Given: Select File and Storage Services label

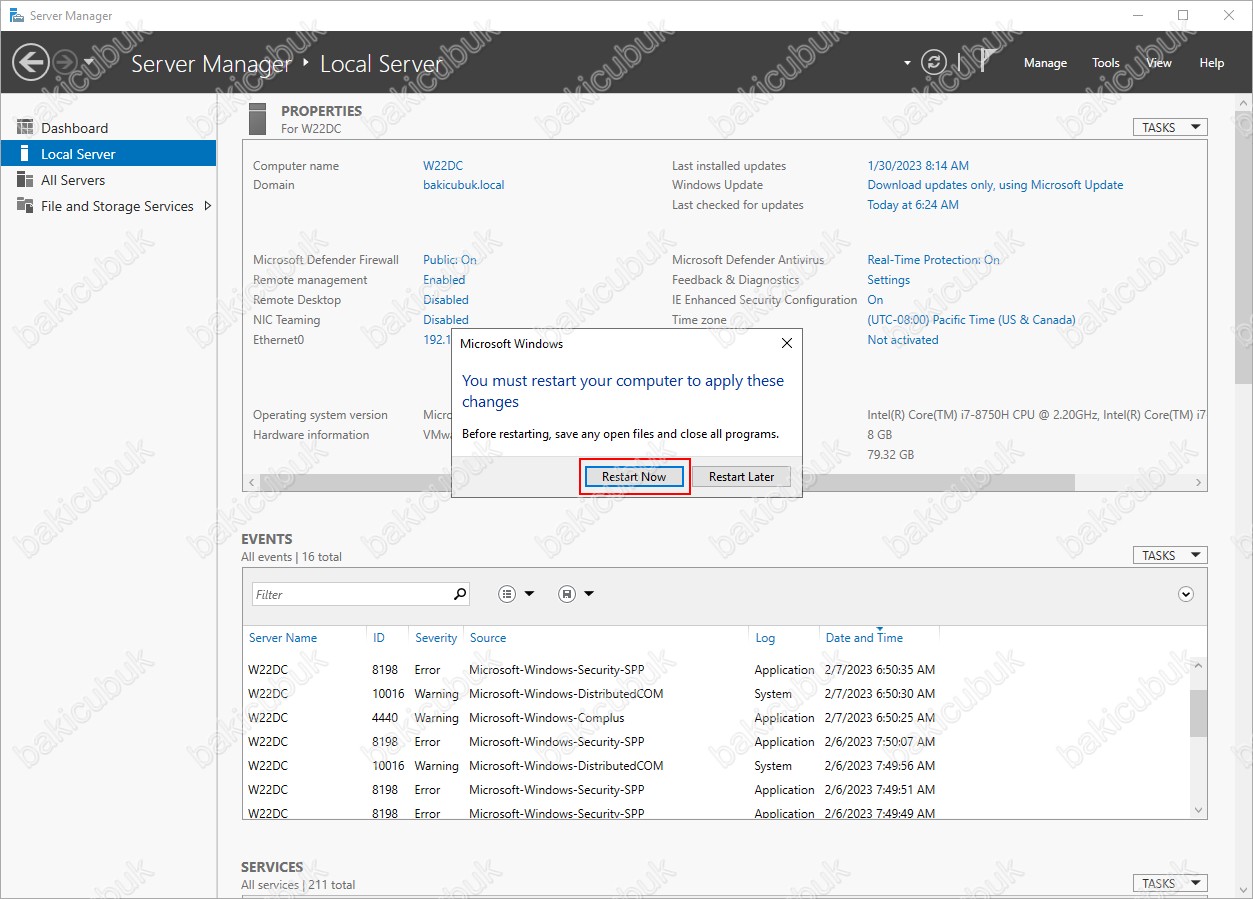Looking at the screenshot, I should pyautogui.click(x=117, y=206).
